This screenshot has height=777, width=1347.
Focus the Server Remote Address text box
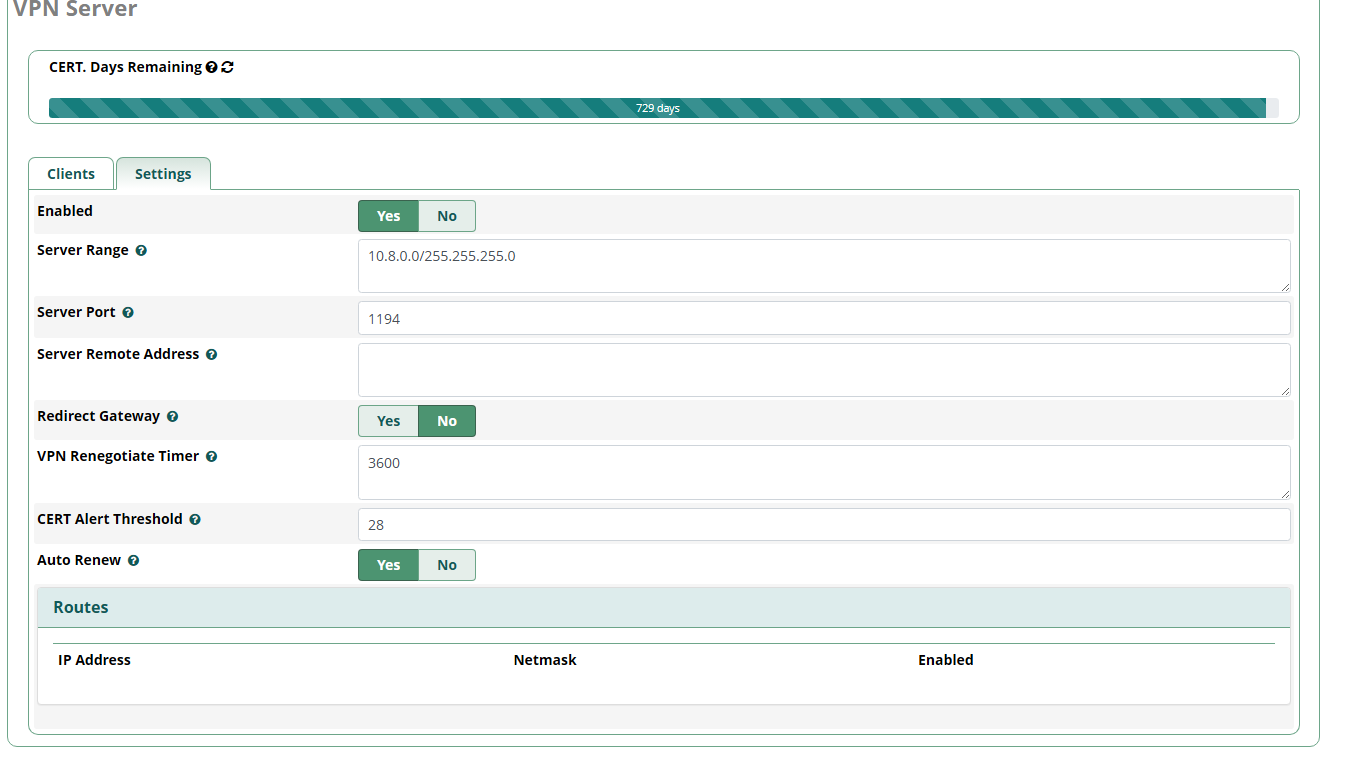coord(823,370)
